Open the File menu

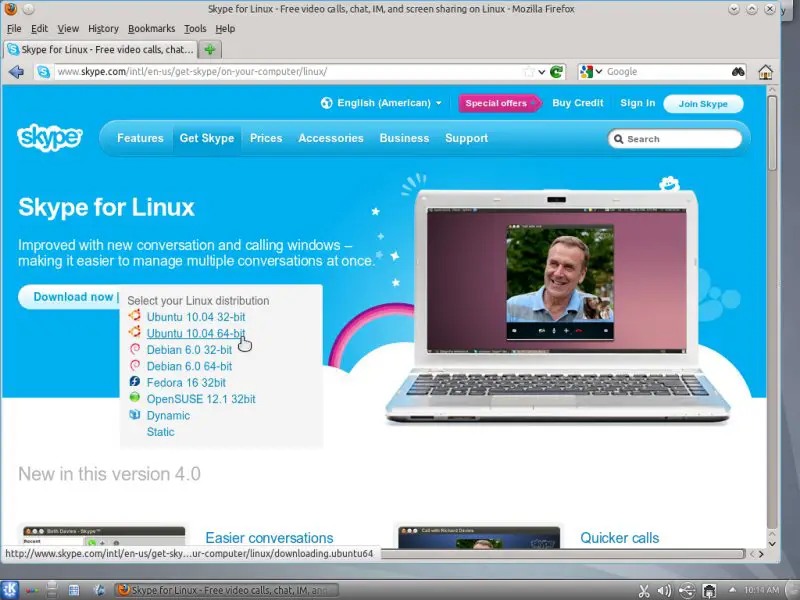(x=14, y=29)
